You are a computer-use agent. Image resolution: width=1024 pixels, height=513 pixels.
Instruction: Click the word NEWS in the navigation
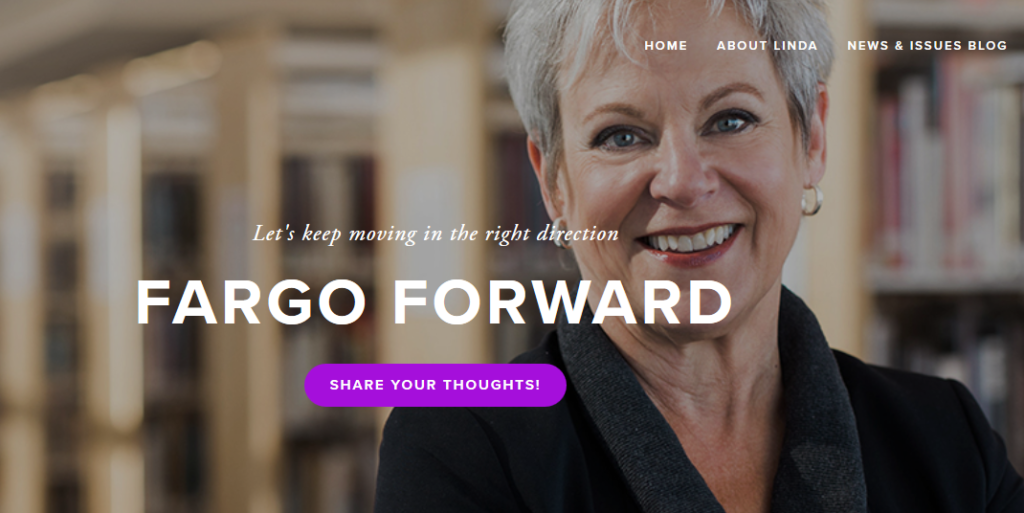[868, 46]
